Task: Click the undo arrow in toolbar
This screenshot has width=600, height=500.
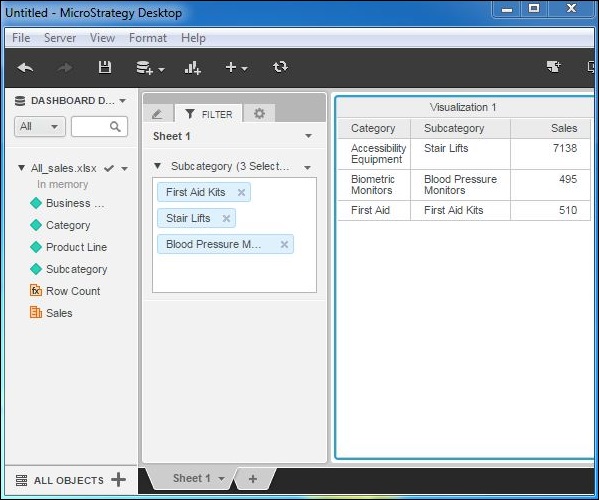Action: [26, 68]
